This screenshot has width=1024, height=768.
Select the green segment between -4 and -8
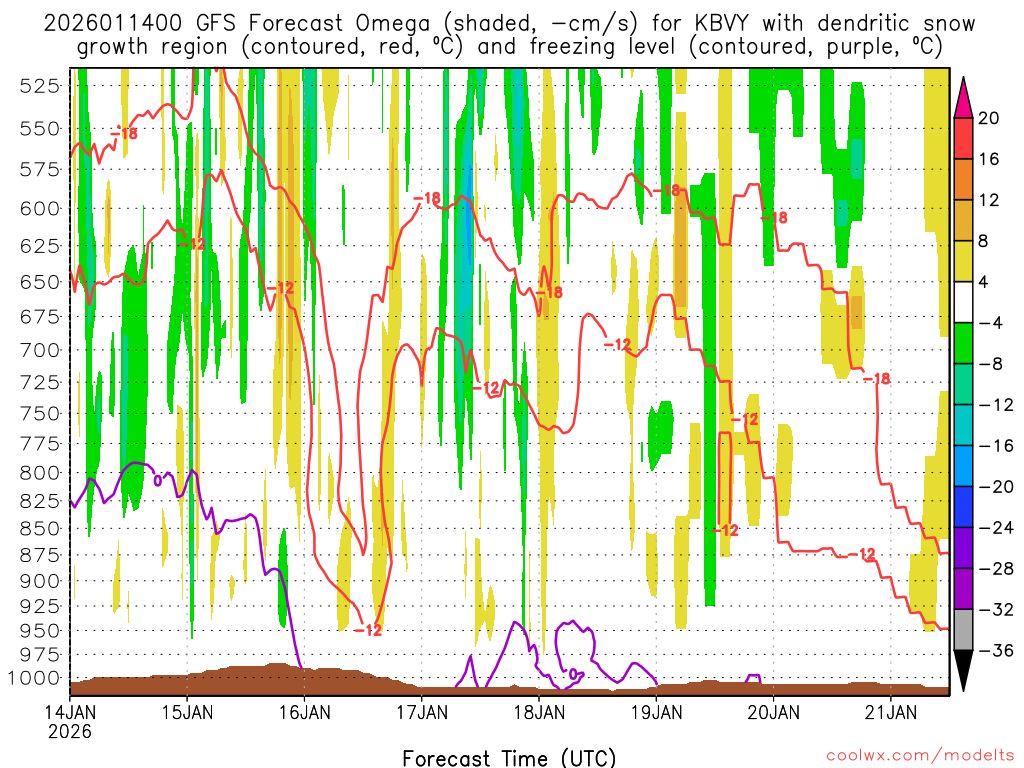[963, 343]
